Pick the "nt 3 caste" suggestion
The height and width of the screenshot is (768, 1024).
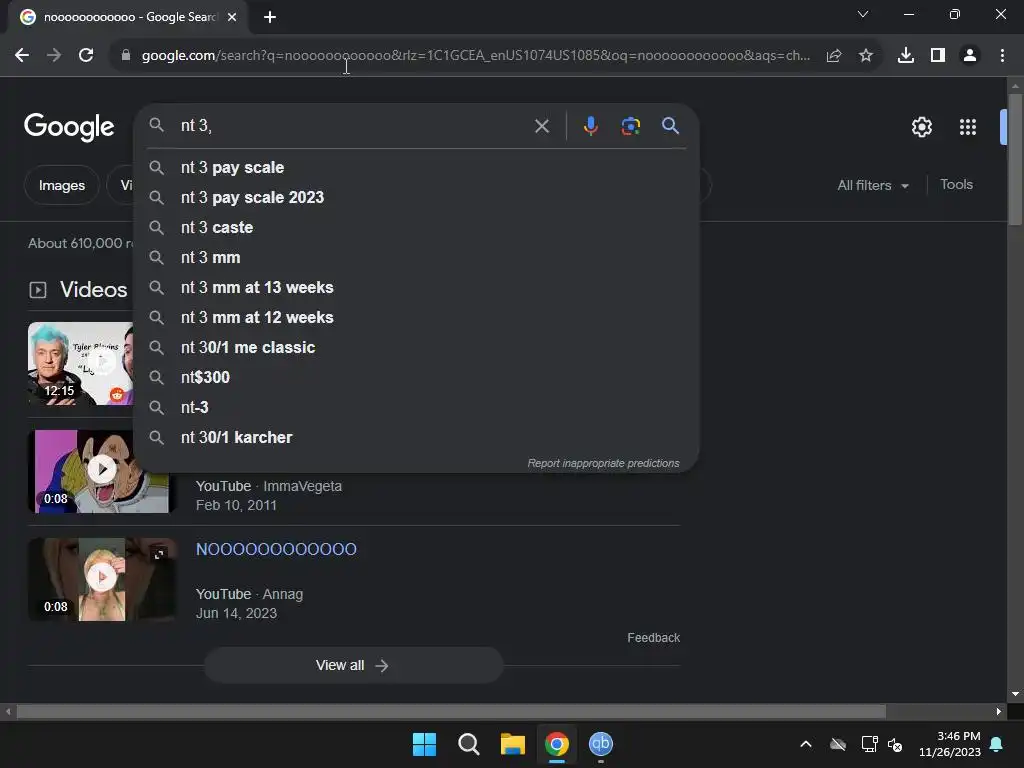point(417,228)
